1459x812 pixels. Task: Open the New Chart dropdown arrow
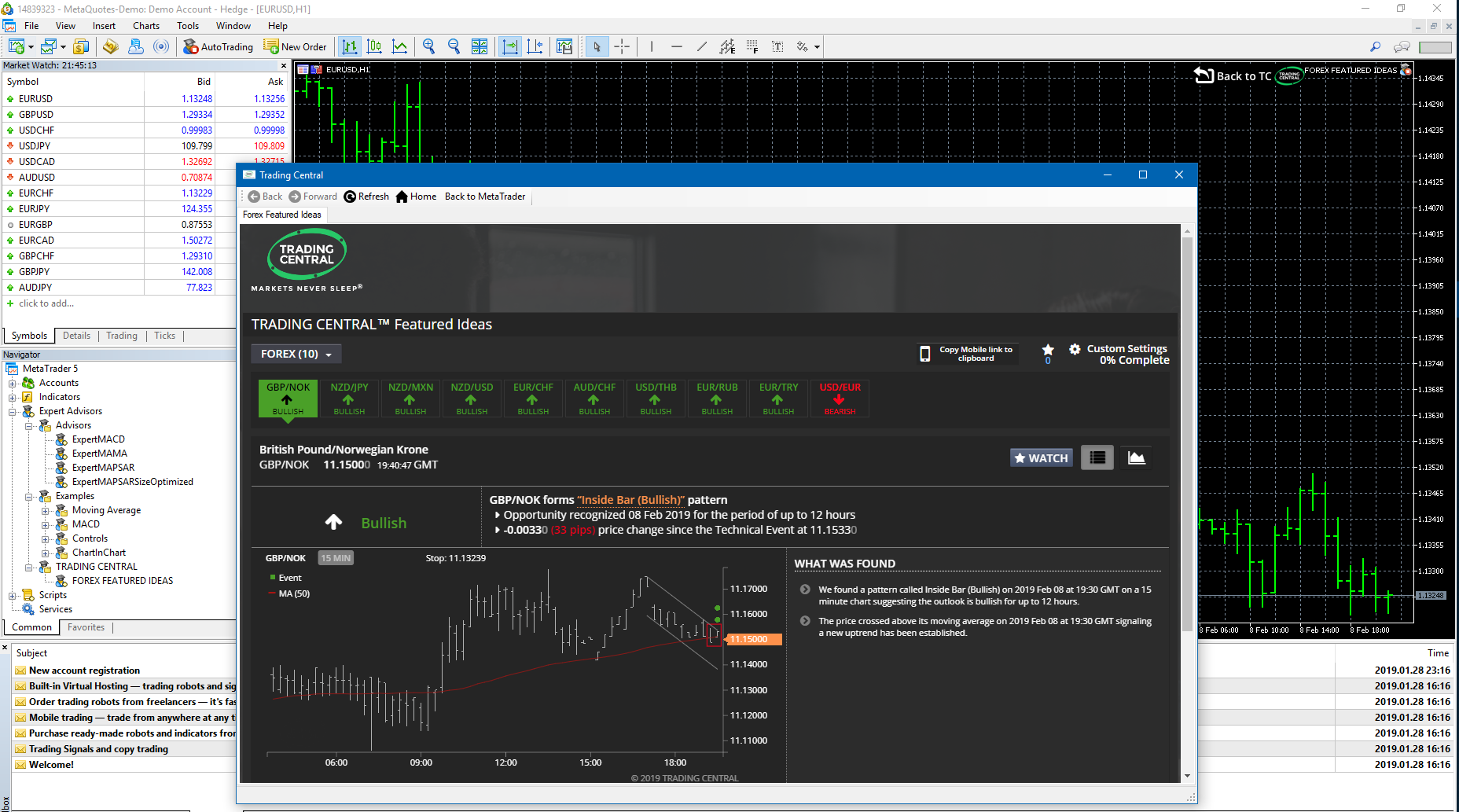(31, 48)
